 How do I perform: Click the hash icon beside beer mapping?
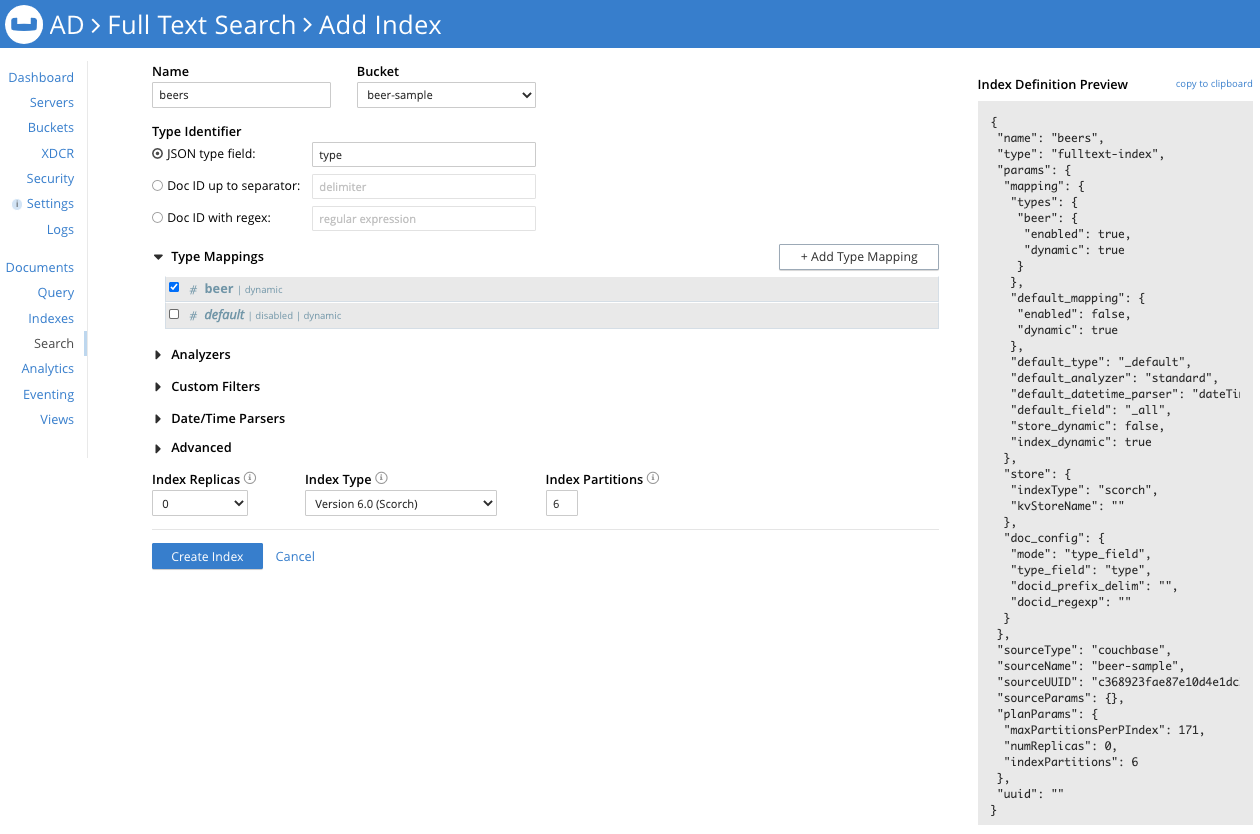(193, 289)
